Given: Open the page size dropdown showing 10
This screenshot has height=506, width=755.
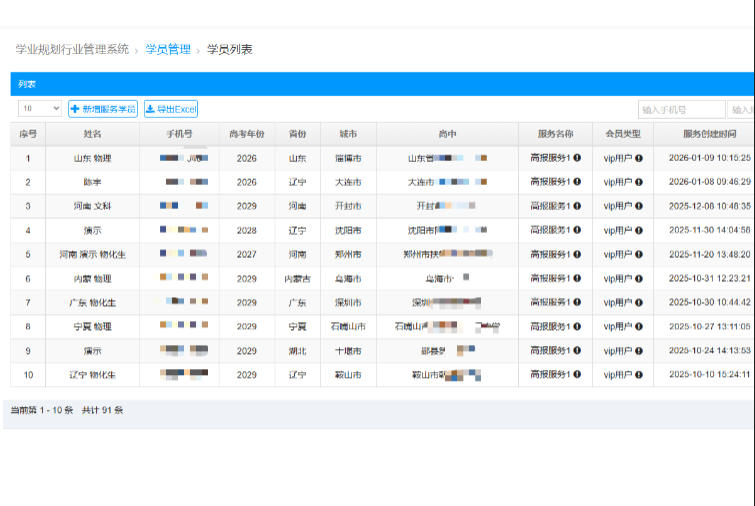Looking at the screenshot, I should click(x=40, y=108).
